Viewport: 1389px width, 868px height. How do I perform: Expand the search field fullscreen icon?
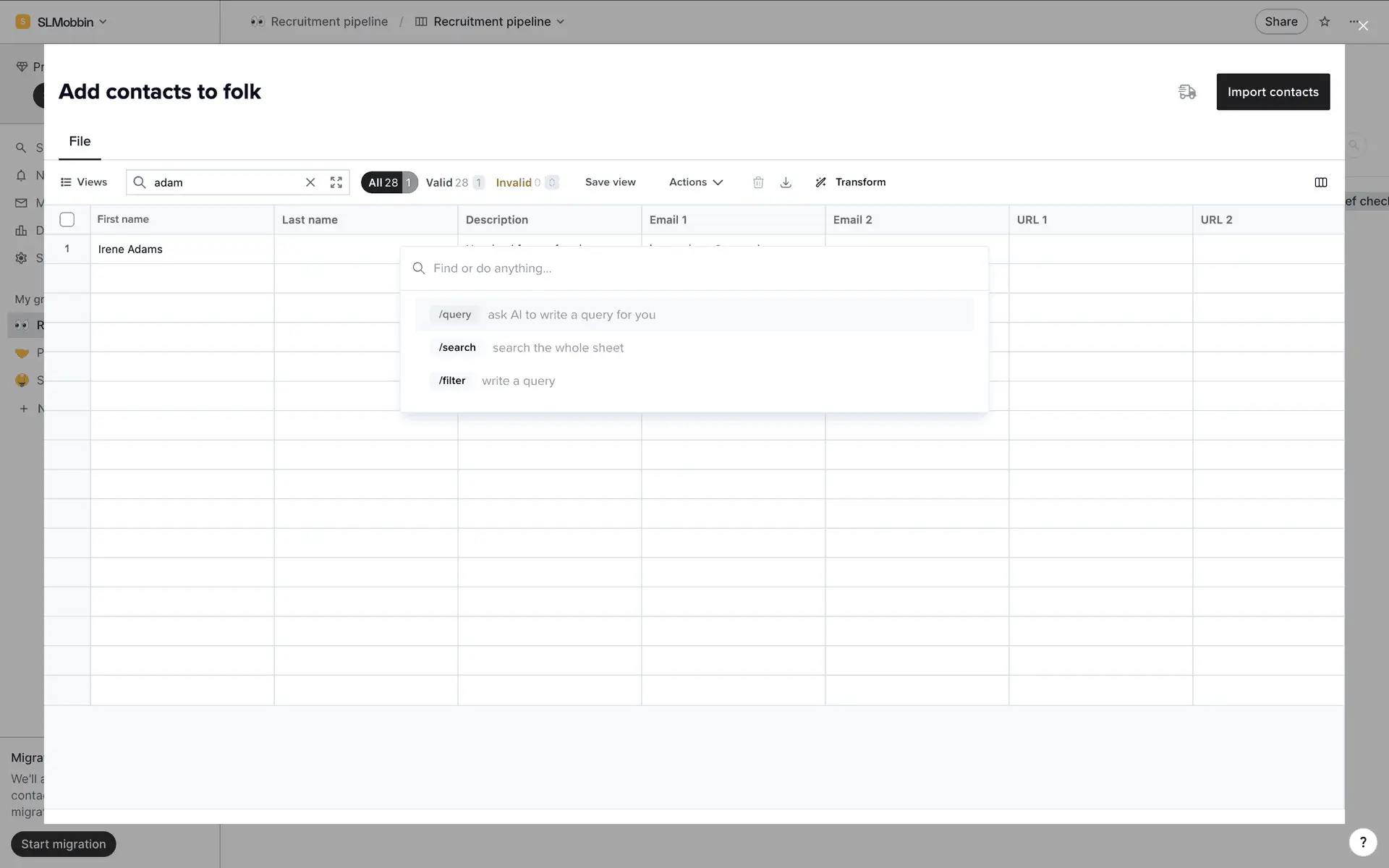(336, 182)
